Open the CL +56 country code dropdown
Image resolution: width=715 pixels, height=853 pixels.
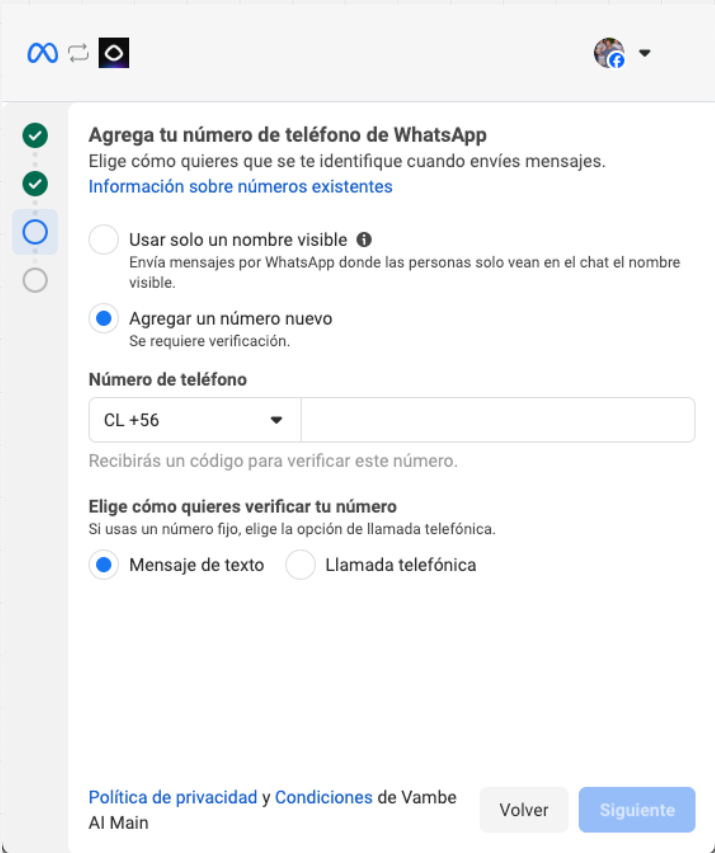pos(194,420)
